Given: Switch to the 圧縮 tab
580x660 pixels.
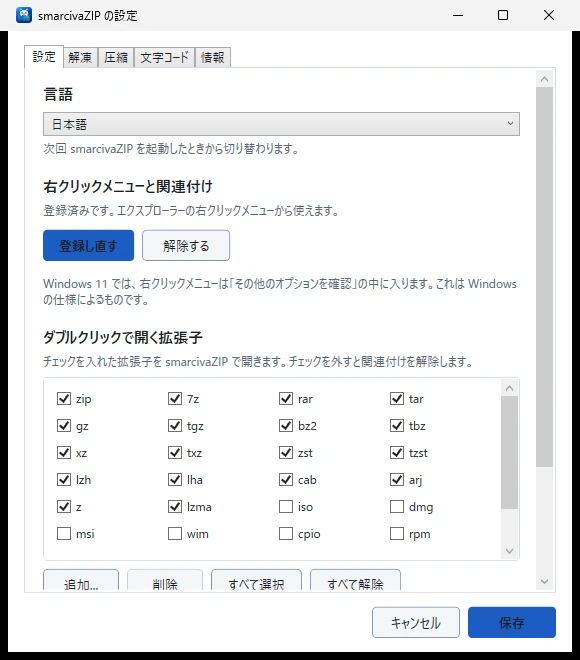Looking at the screenshot, I should tap(116, 57).
